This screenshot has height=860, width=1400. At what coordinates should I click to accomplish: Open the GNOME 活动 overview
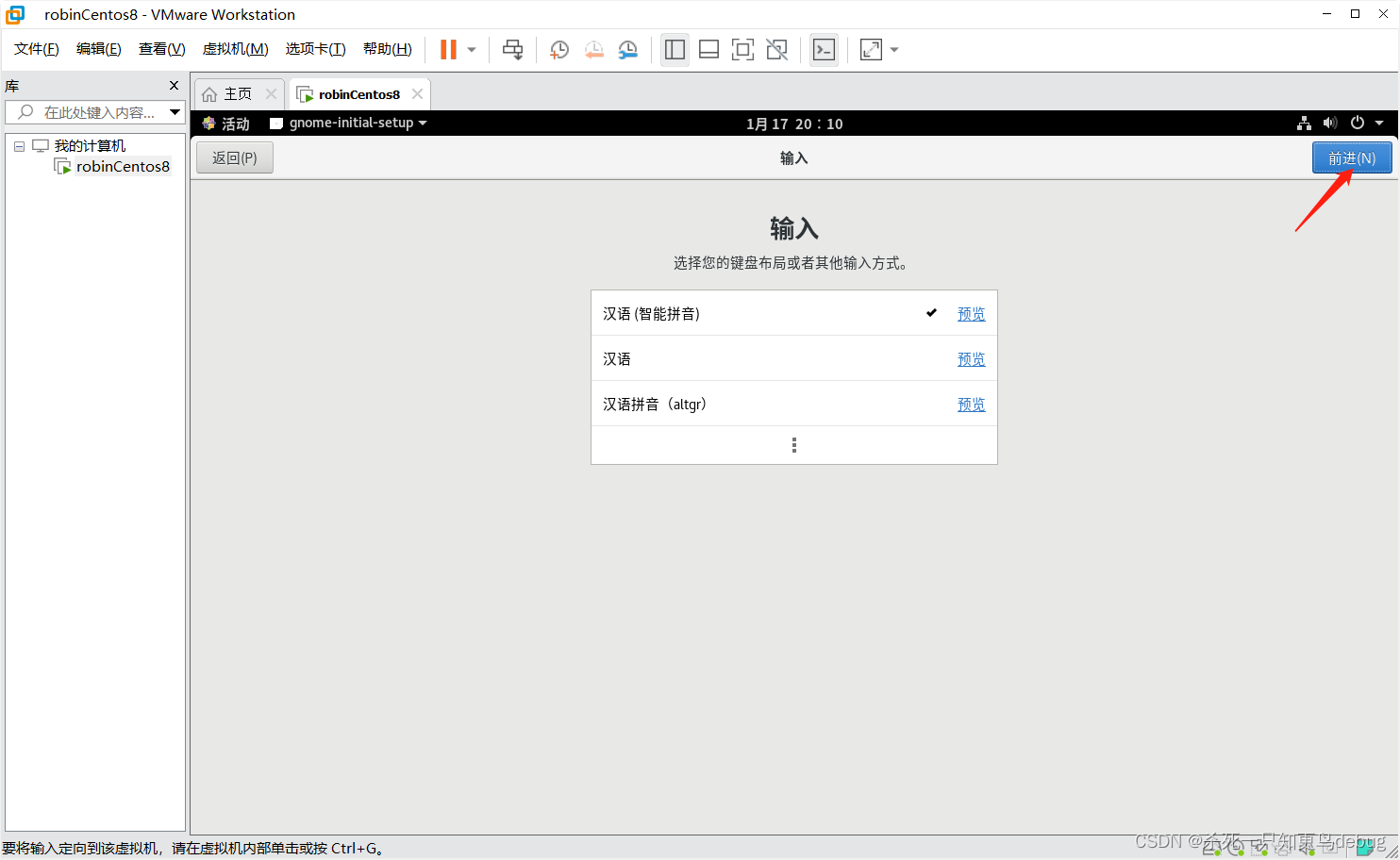[226, 124]
